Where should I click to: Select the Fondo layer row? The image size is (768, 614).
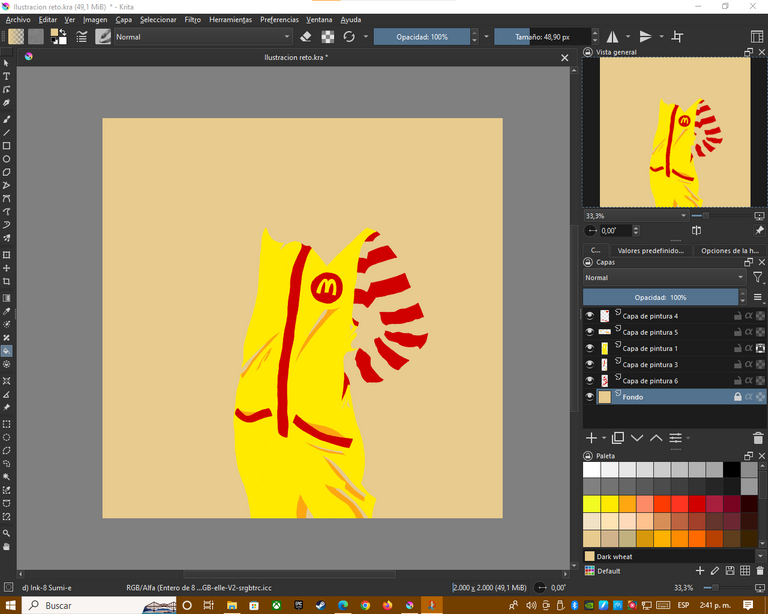(674, 397)
